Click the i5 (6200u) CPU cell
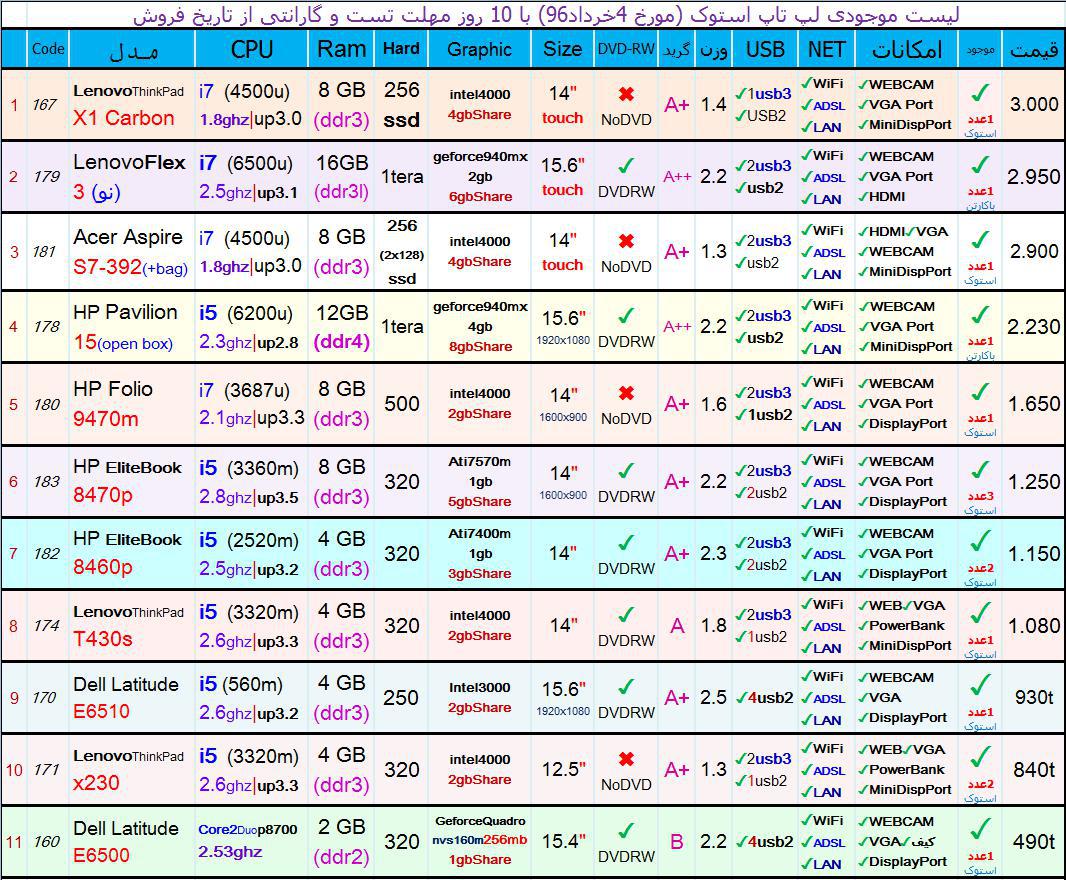The width and height of the screenshot is (1066, 880). coord(251,326)
